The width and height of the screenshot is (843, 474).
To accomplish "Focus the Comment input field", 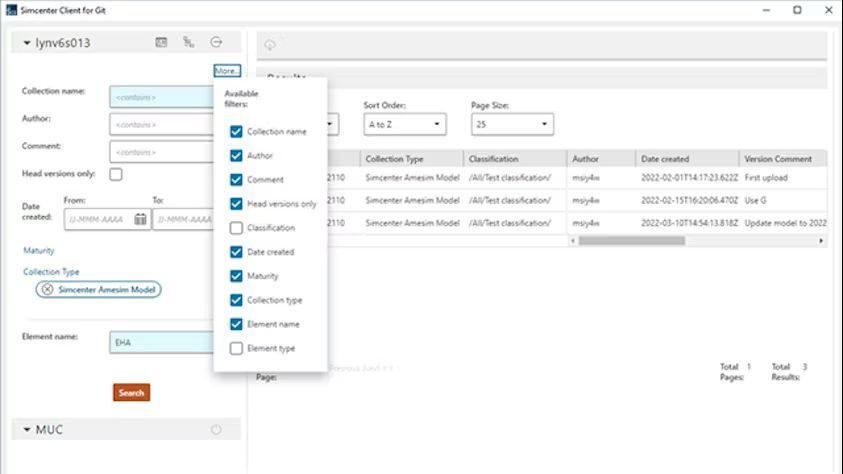I will [161, 152].
